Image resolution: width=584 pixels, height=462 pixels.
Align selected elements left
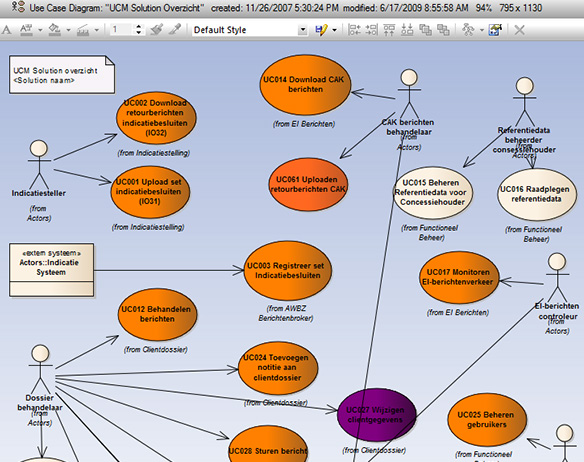(354, 30)
